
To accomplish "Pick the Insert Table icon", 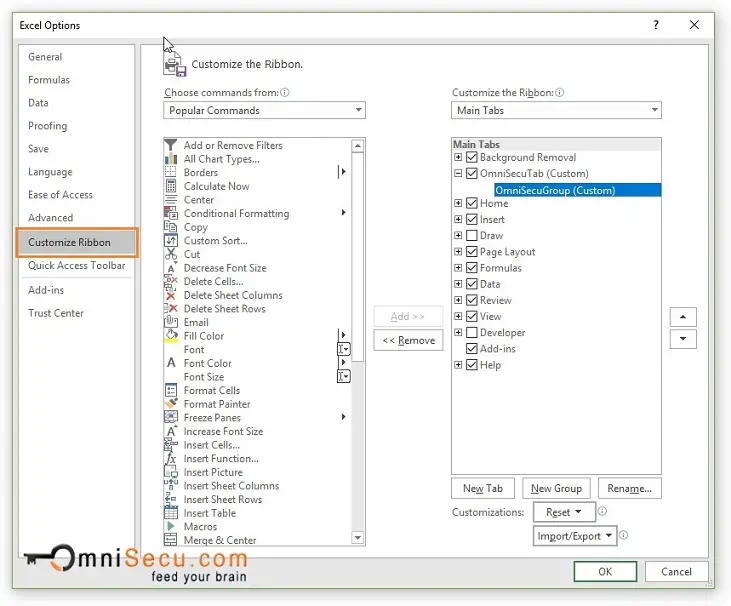I will (x=171, y=513).
